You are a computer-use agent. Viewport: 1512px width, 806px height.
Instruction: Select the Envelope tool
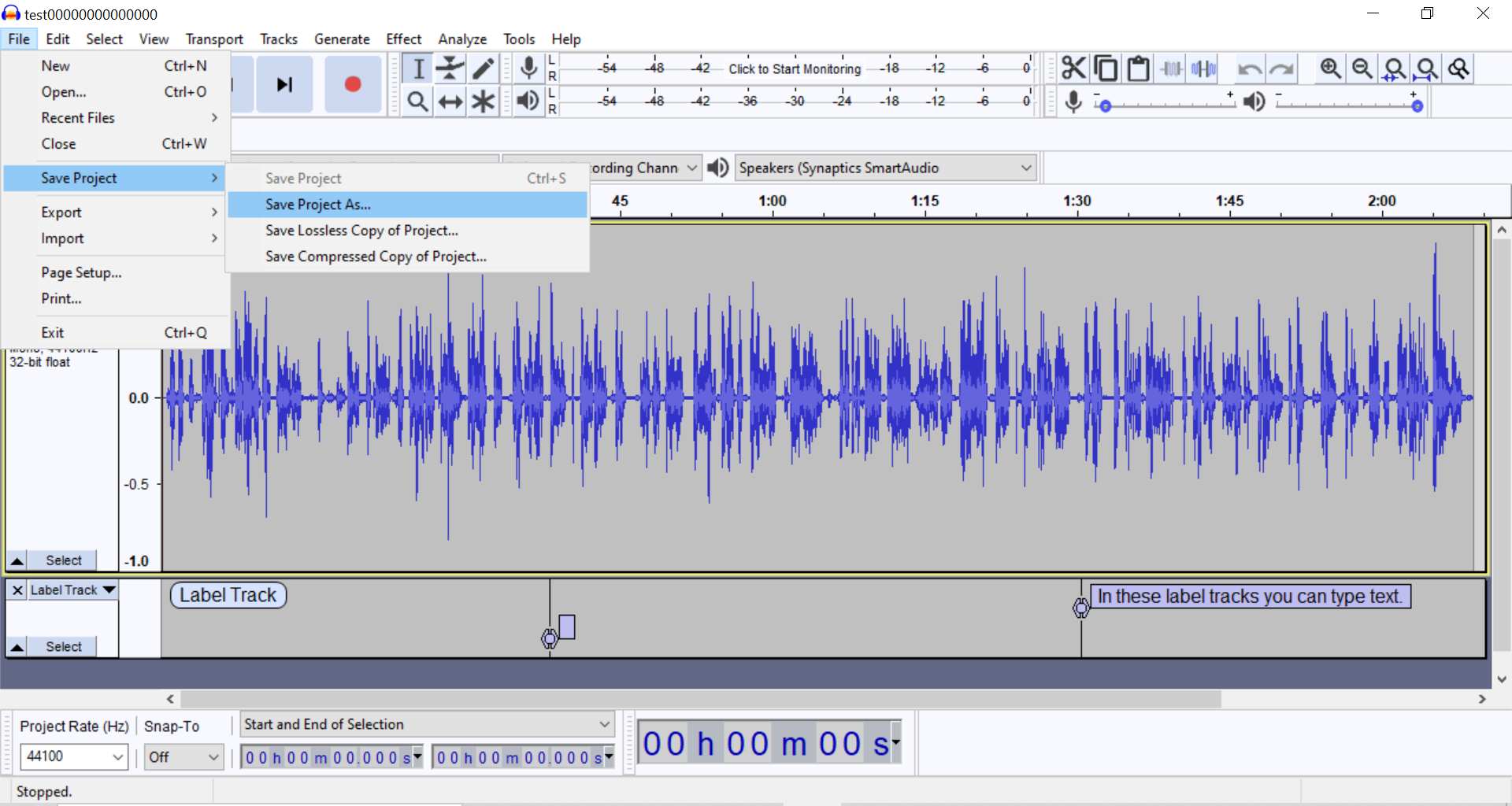pos(449,68)
